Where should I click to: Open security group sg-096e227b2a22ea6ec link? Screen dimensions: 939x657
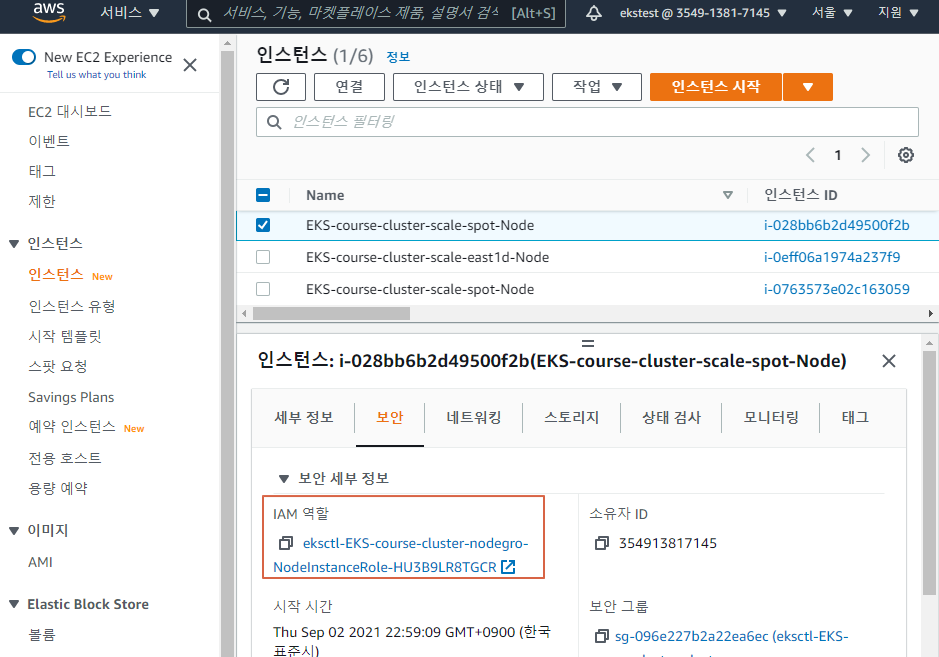tap(731, 636)
